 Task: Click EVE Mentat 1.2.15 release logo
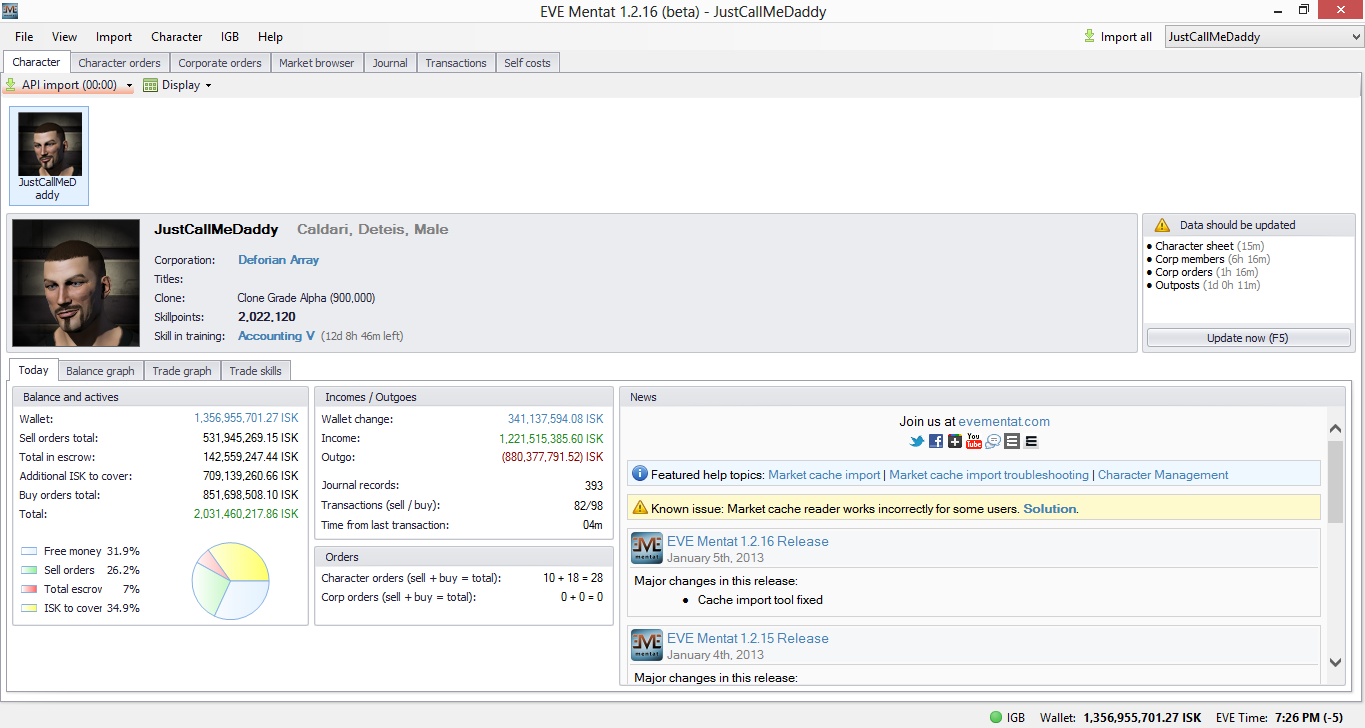coord(647,646)
